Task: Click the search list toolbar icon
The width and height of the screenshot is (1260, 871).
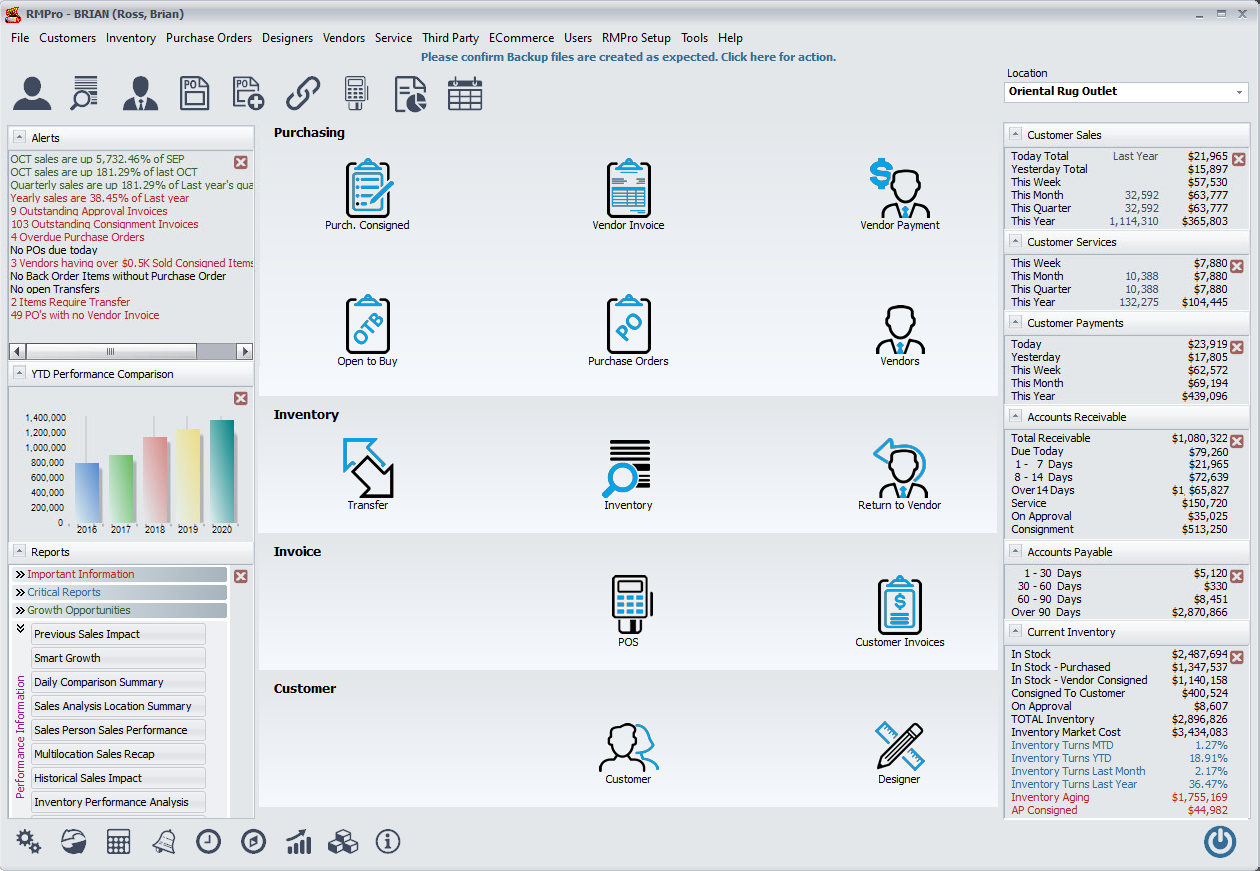Action: click(84, 93)
